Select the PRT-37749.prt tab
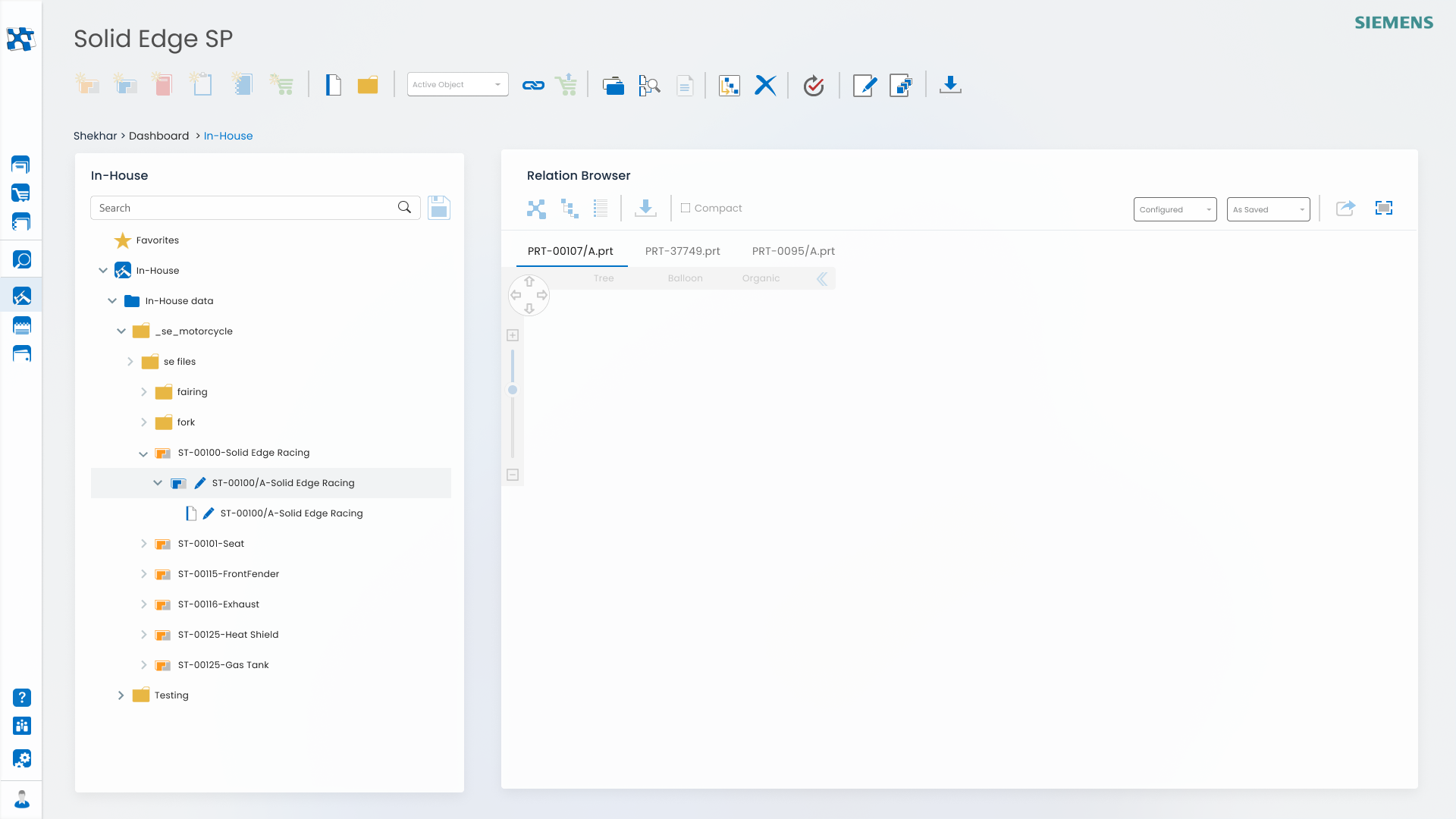This screenshot has height=819, width=1456. pos(682,251)
